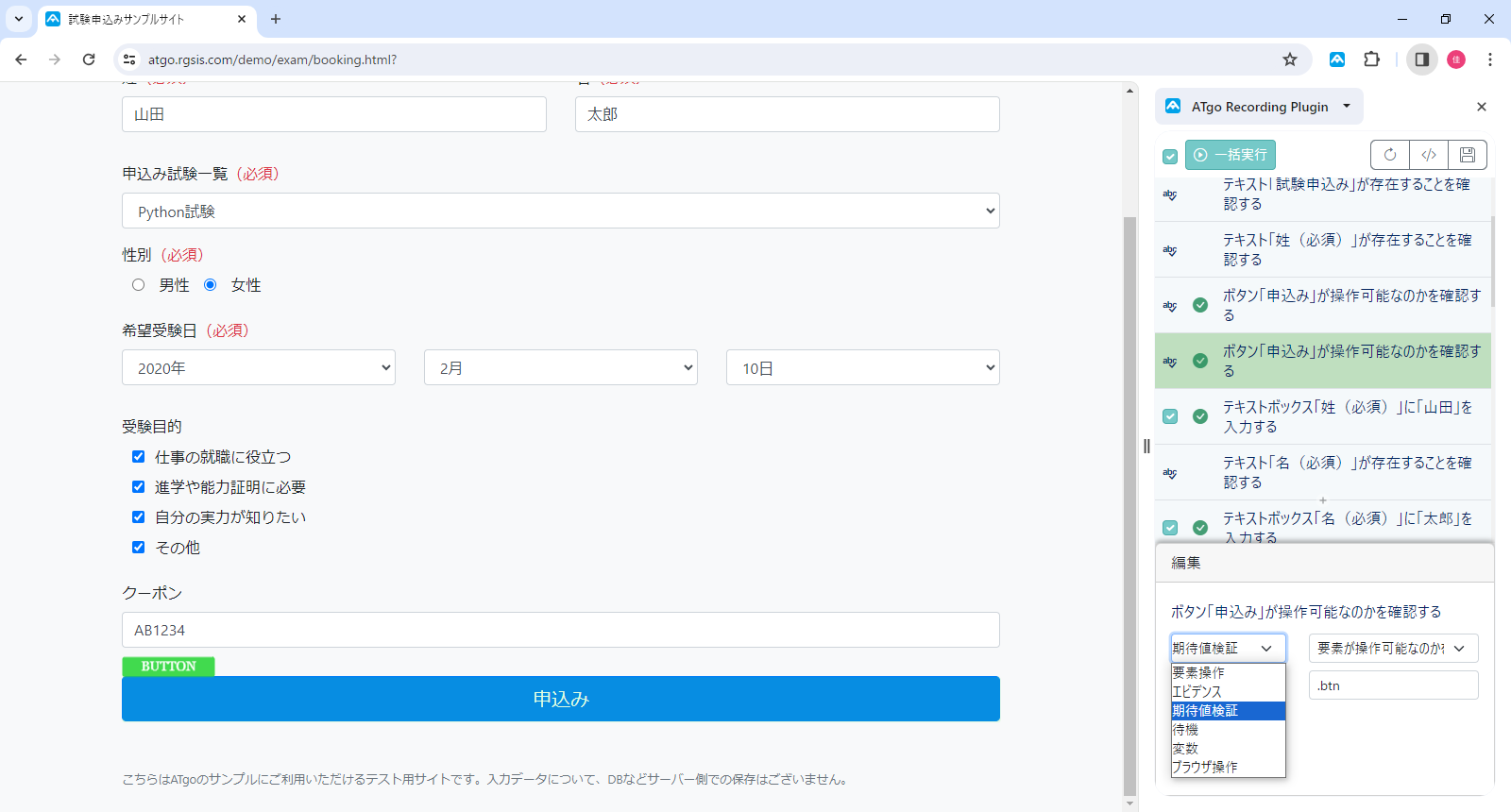Screen dimensions: 1511x812
Task: Choose エビデンス from the open list
Action: click(x=1228, y=692)
